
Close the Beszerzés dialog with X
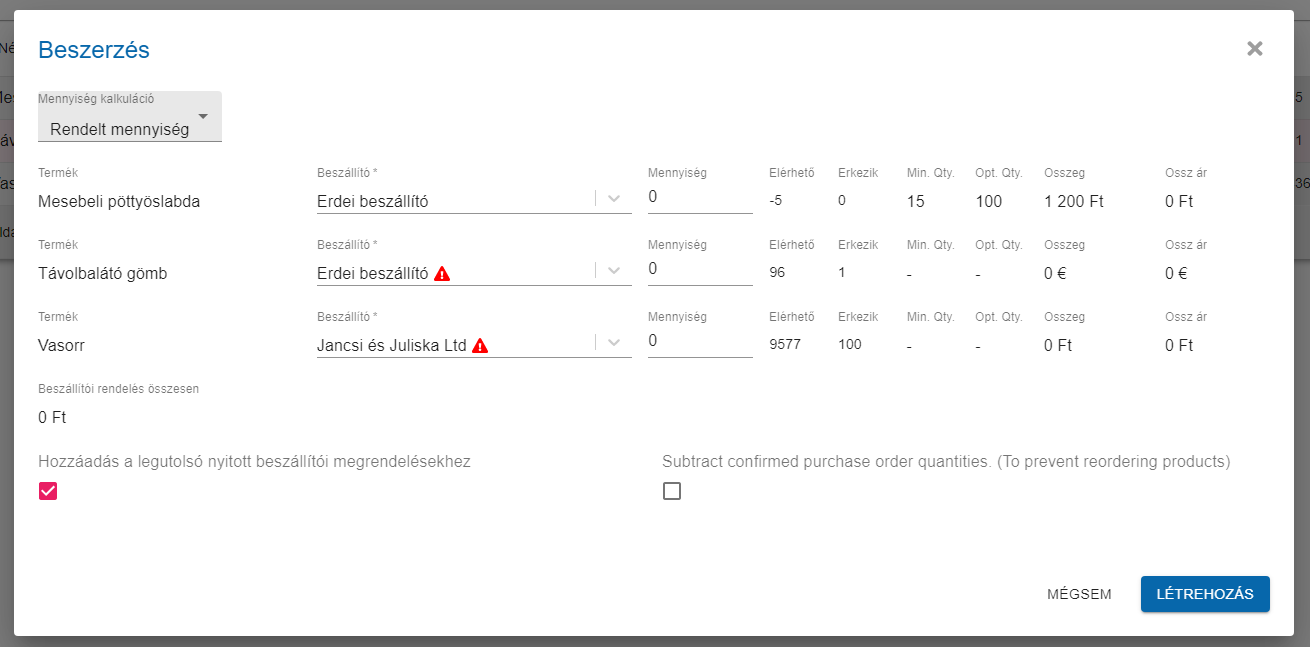[1255, 49]
